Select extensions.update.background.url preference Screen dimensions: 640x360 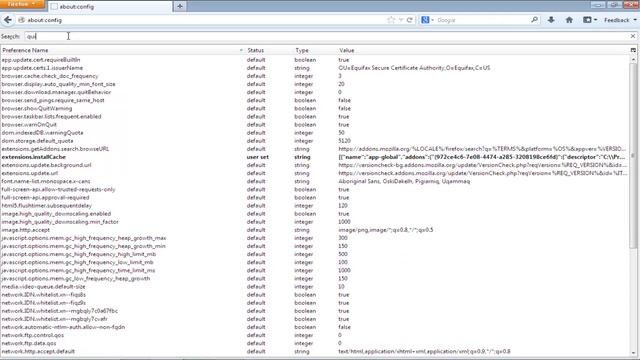pos(315,165)
